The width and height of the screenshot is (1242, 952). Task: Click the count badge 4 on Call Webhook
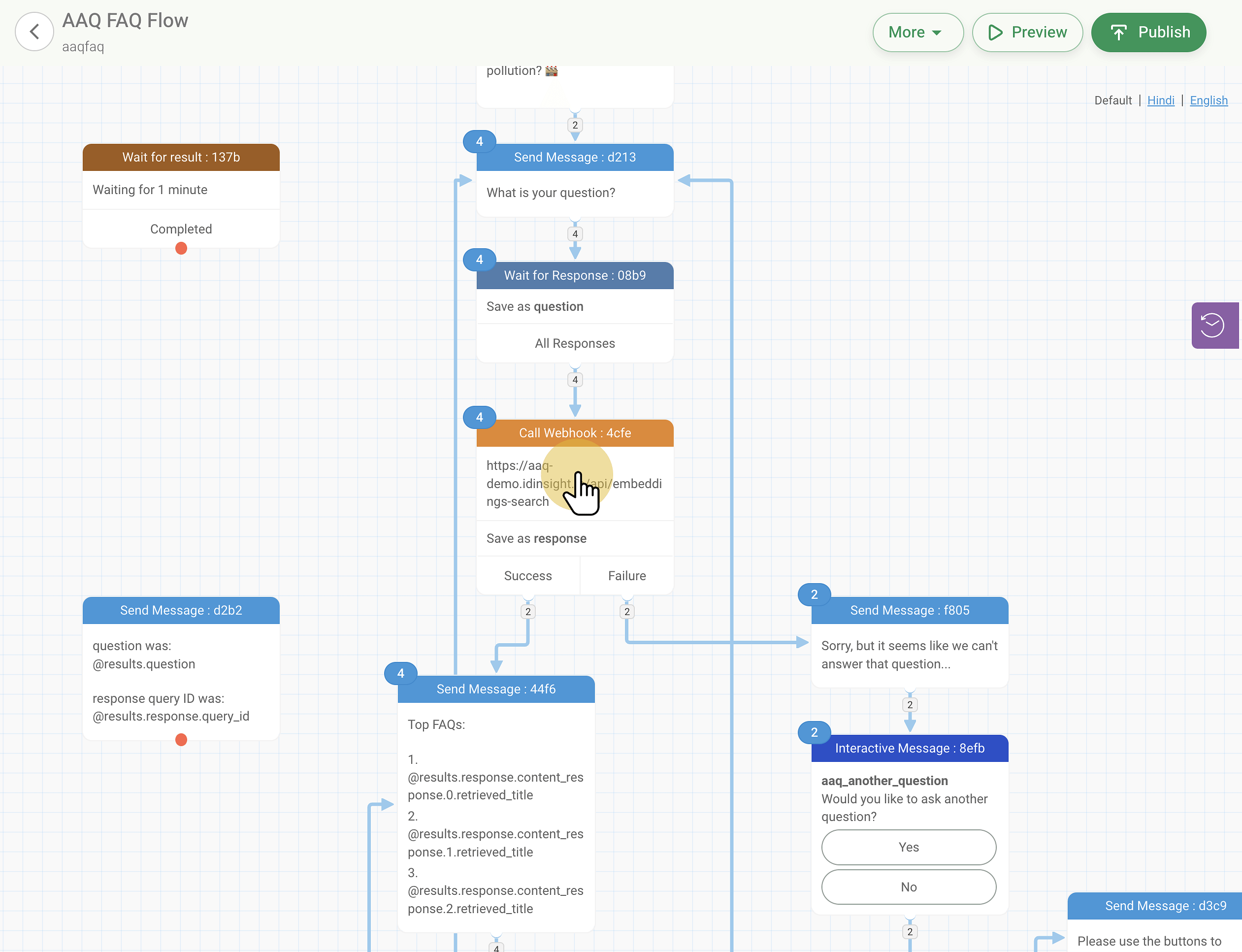coord(479,417)
